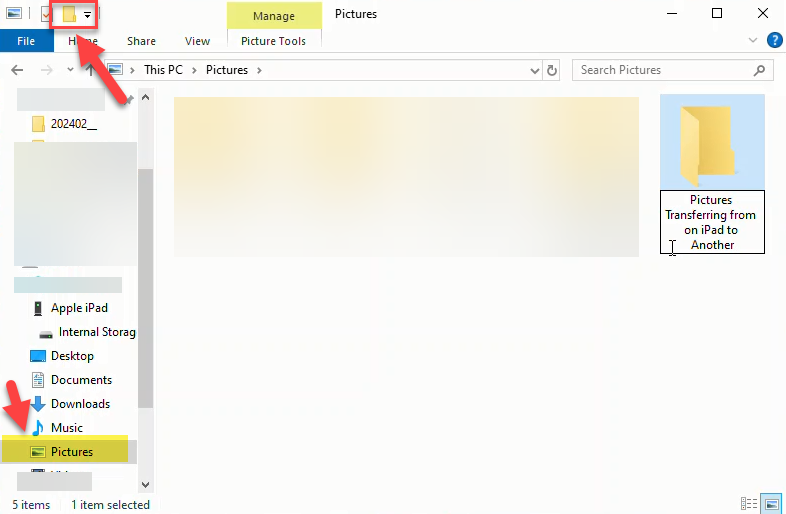Open the recent locations dropdown arrow
This screenshot has height=514, width=786.
coord(70,70)
